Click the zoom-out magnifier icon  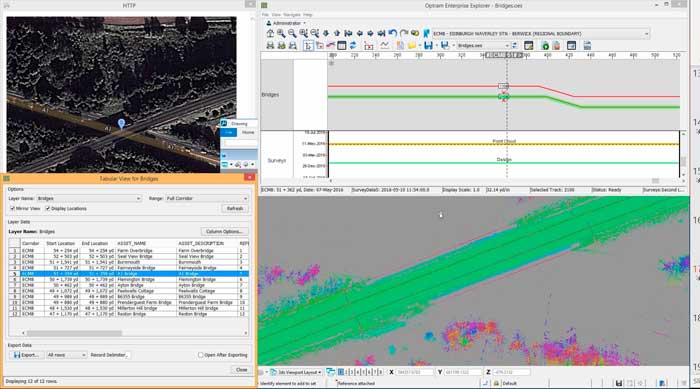pyautogui.click(x=292, y=33)
